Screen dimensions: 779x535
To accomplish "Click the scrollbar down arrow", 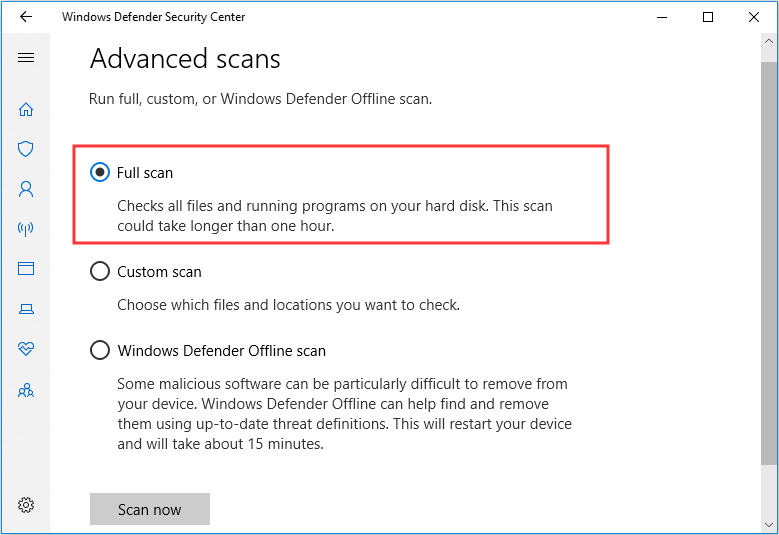I will [x=769, y=525].
